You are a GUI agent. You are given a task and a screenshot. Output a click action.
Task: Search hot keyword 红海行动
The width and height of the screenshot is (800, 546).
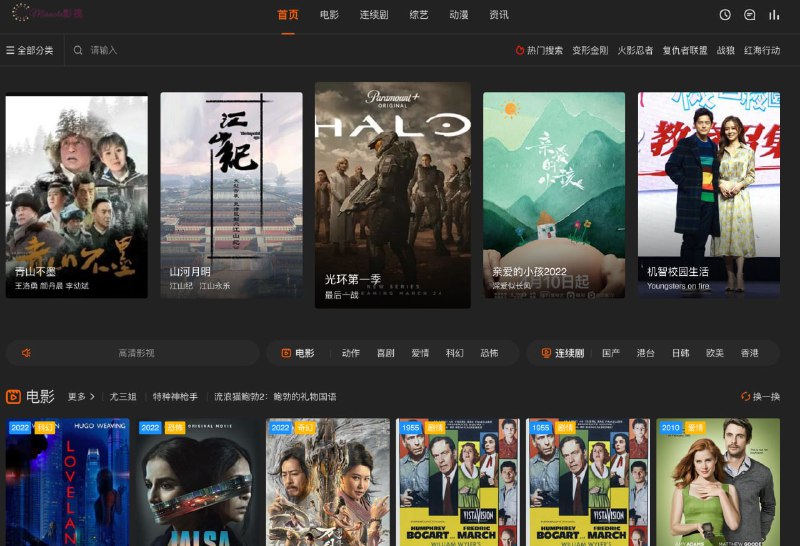[x=762, y=50]
